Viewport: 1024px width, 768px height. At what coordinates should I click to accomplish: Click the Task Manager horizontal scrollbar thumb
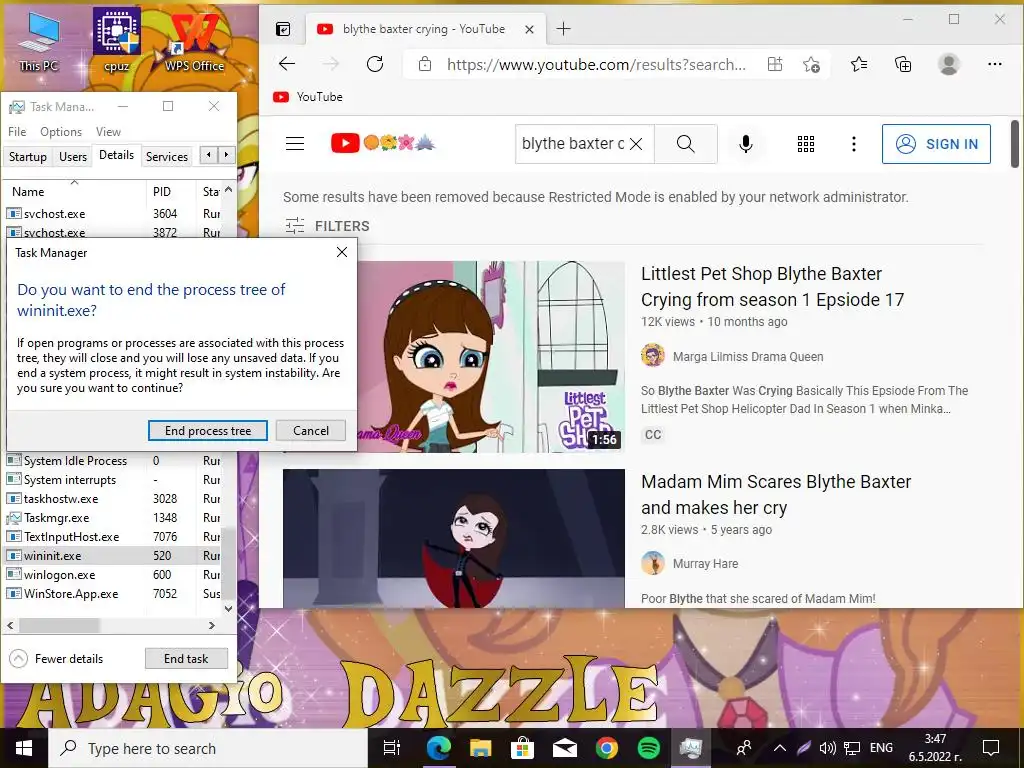[x=59, y=625]
